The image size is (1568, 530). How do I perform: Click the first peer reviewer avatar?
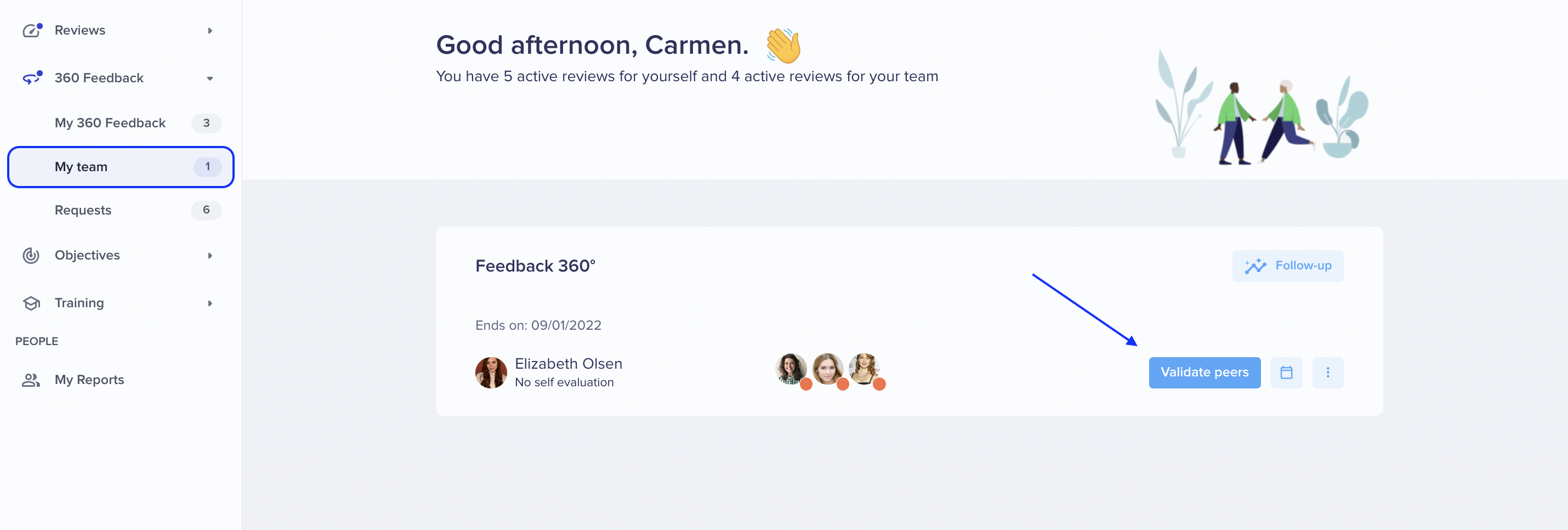pyautogui.click(x=791, y=369)
